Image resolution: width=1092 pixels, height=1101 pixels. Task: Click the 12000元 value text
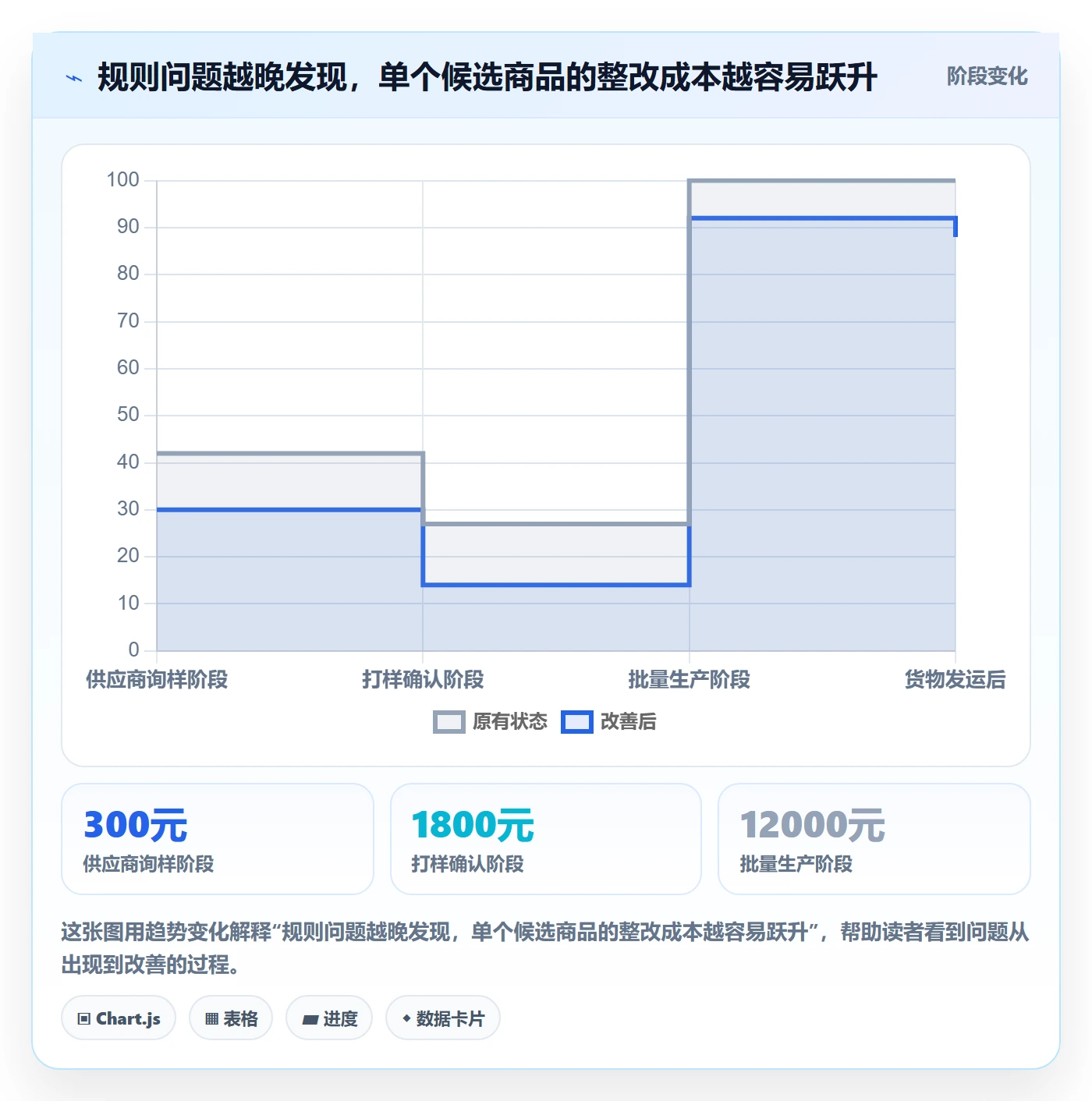tap(813, 825)
